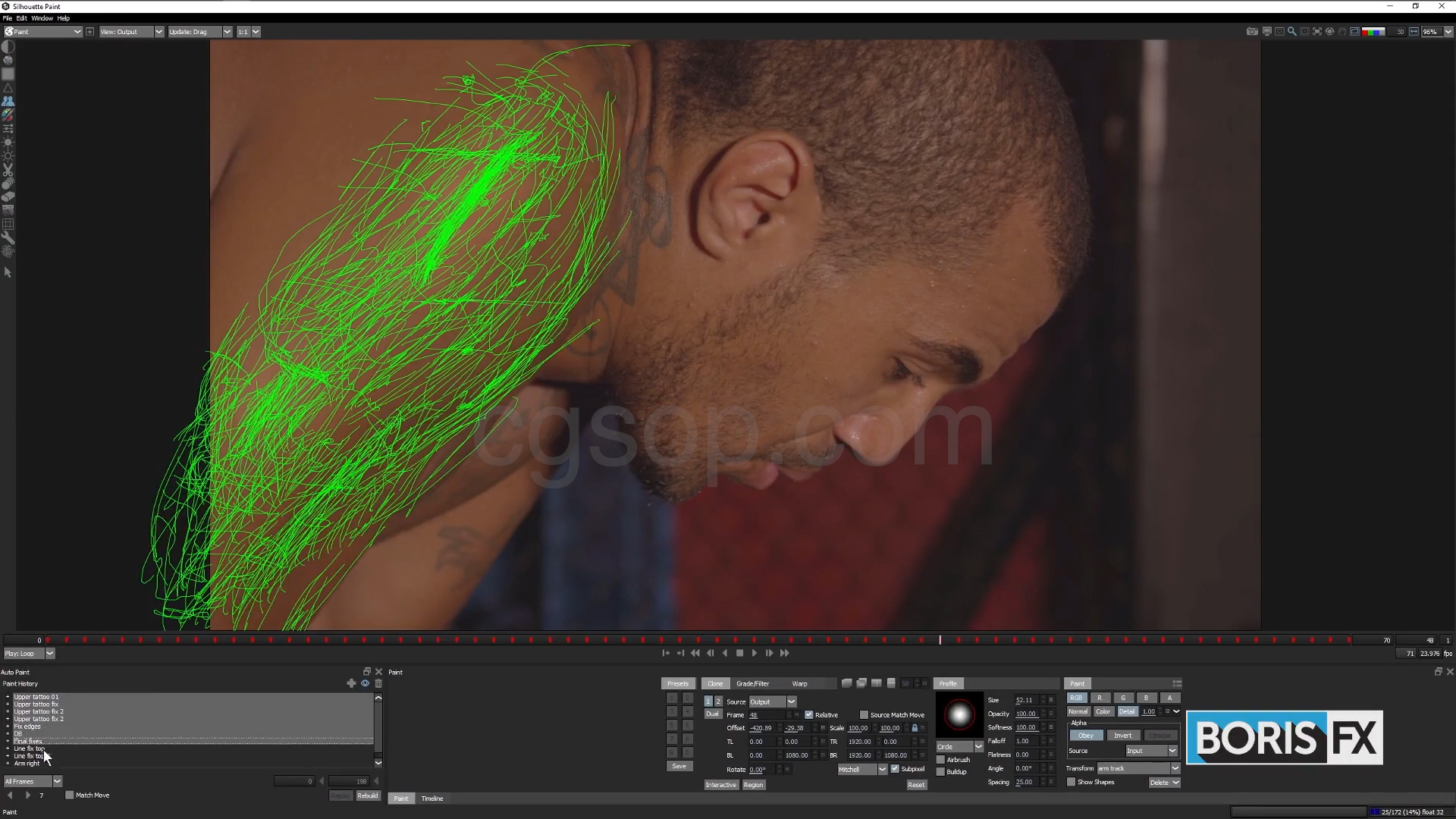Image resolution: width=1456 pixels, height=819 pixels.
Task: Click the RGB channel color bars icon
Action: (x=1373, y=32)
